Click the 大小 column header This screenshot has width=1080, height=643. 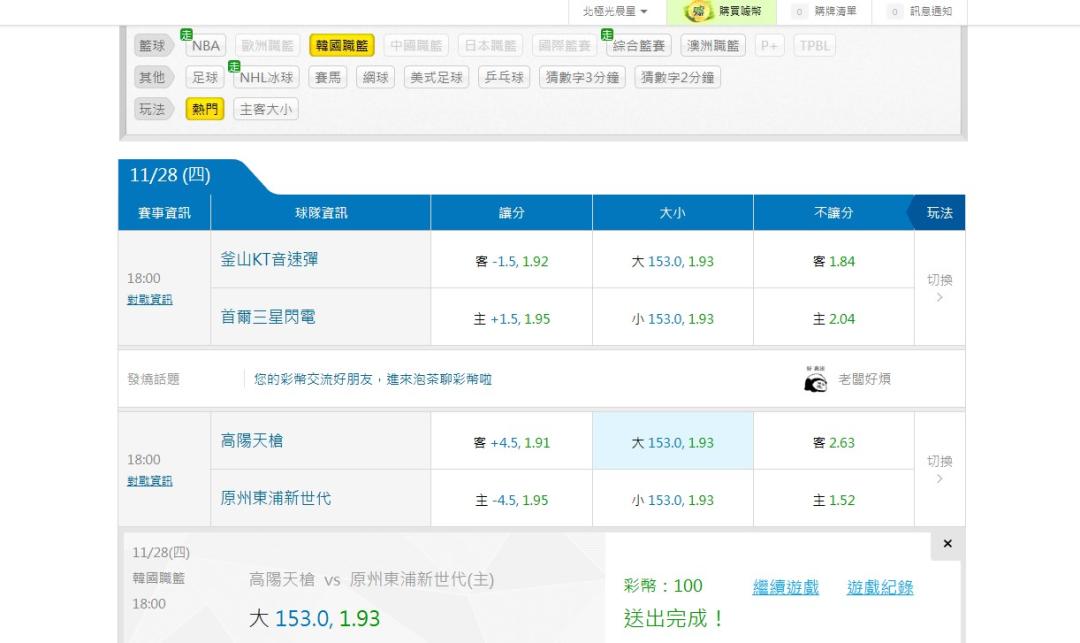(x=672, y=213)
